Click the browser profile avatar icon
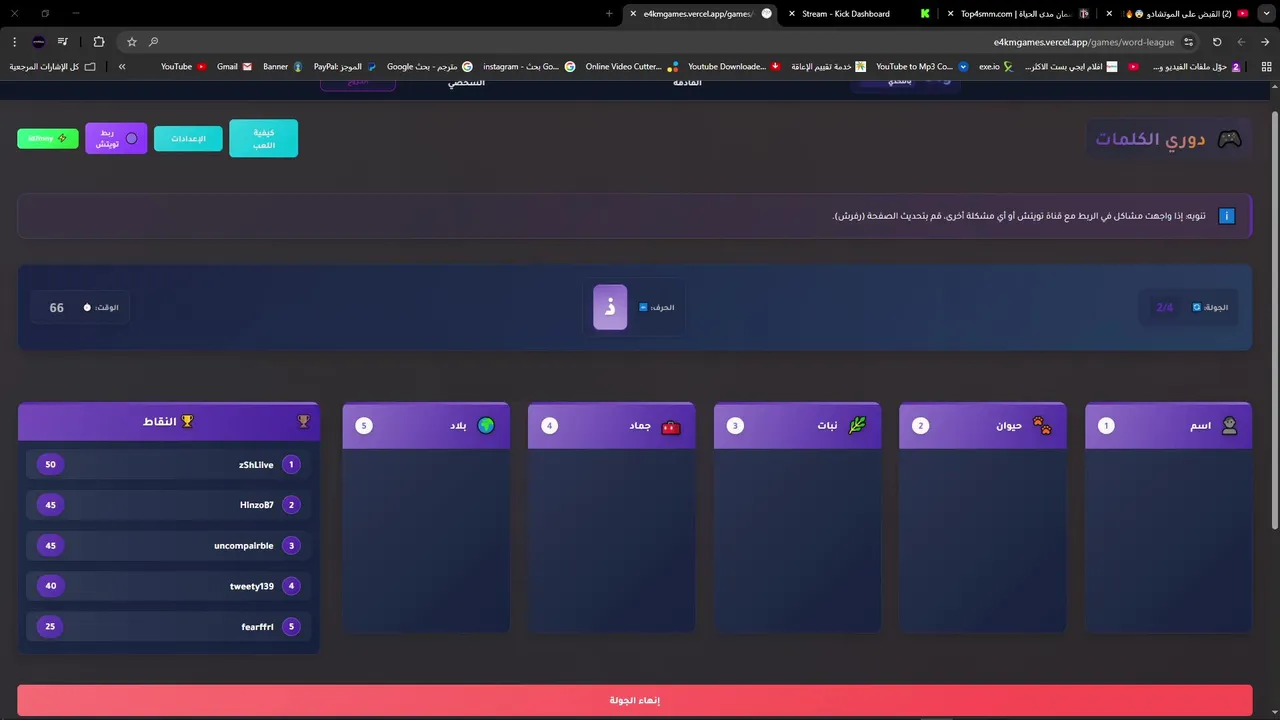Screen dimensions: 1280x720 (38, 42)
